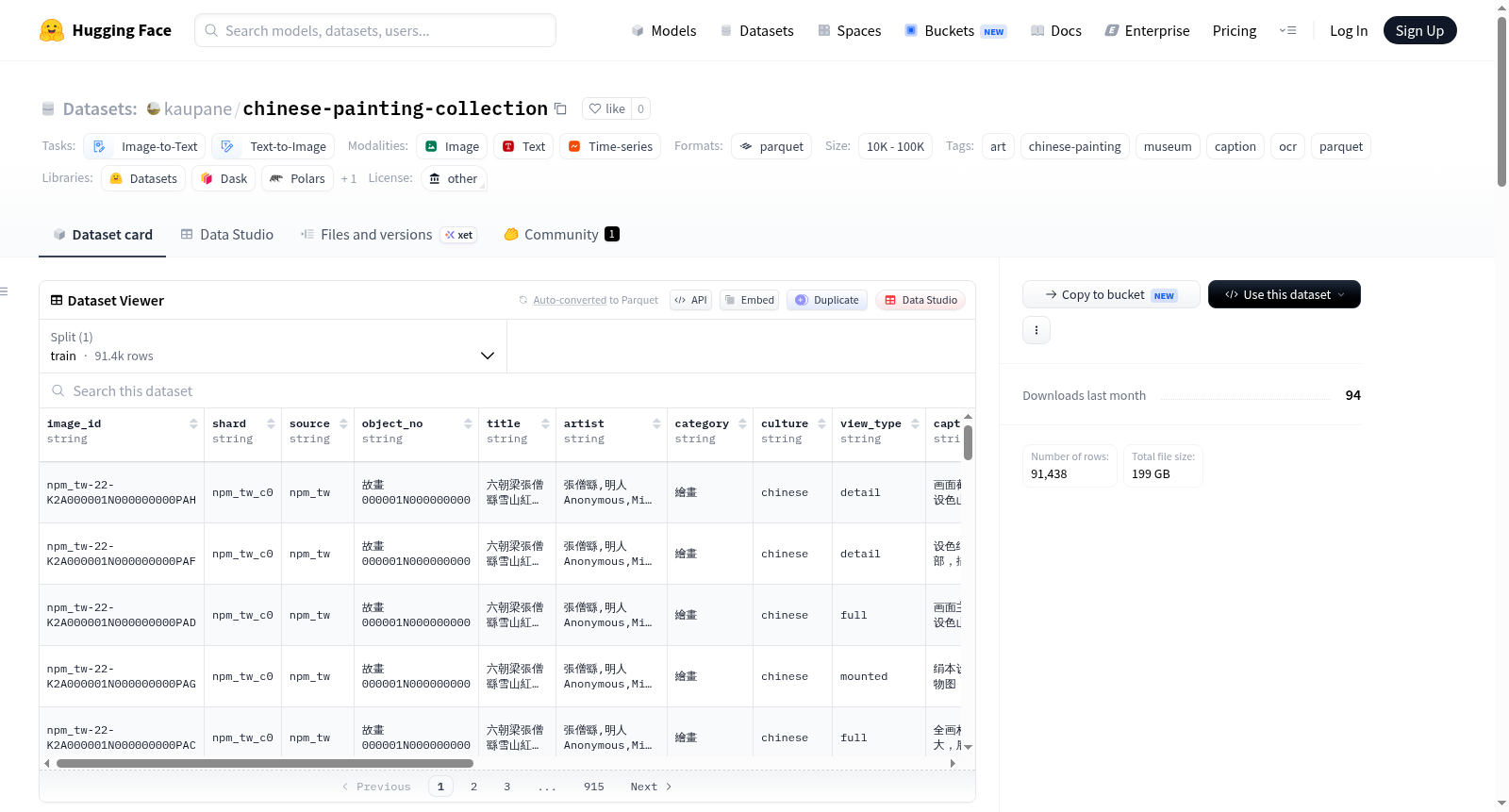Open the left sidebar toggle icon
Screen dimensions: 1509x812
[5, 291]
